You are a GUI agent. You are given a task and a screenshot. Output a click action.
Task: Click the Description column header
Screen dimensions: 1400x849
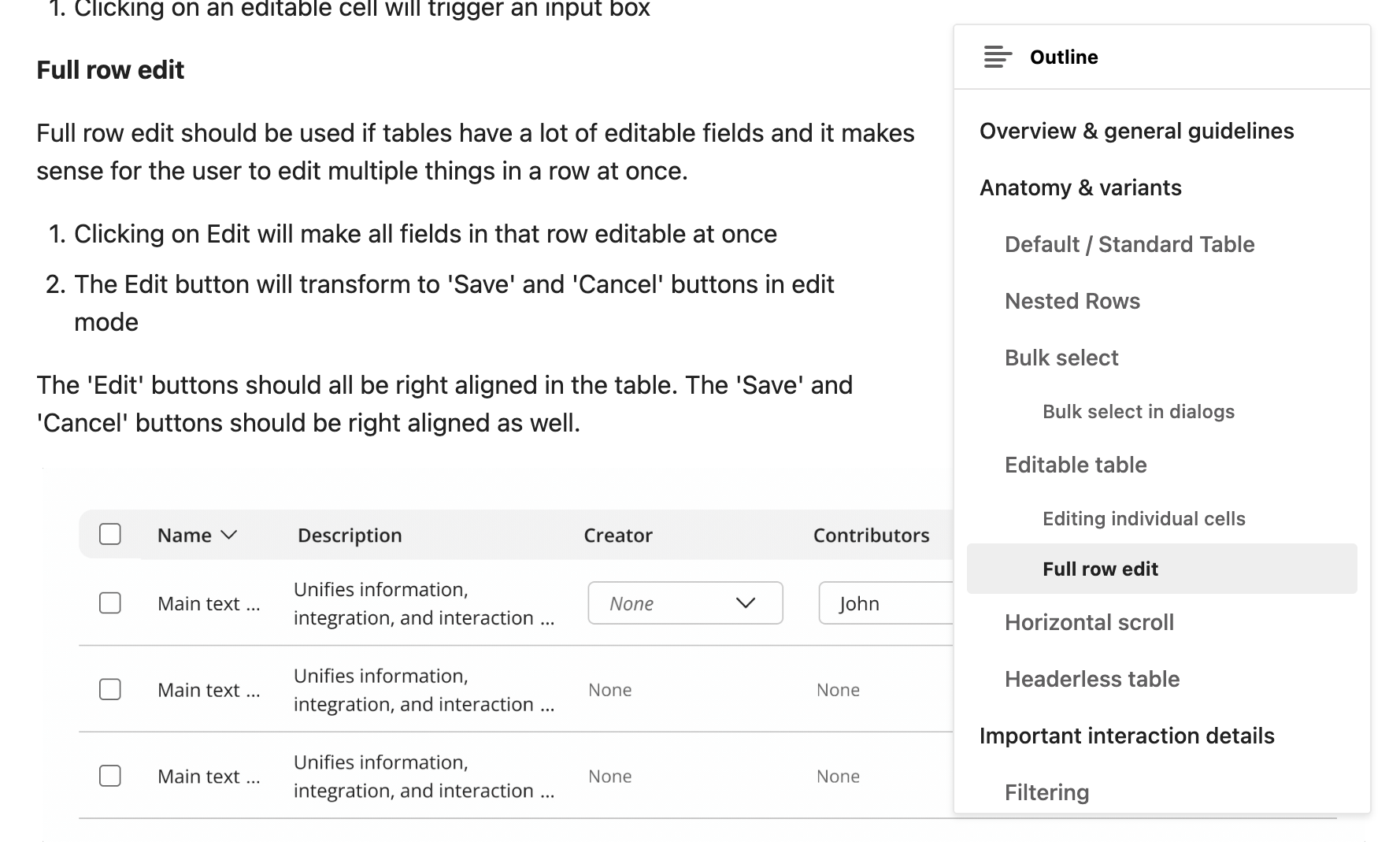point(350,535)
